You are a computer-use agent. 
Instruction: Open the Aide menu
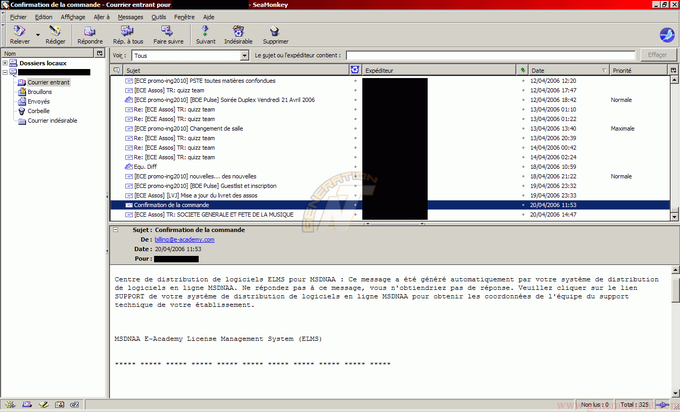click(209, 17)
